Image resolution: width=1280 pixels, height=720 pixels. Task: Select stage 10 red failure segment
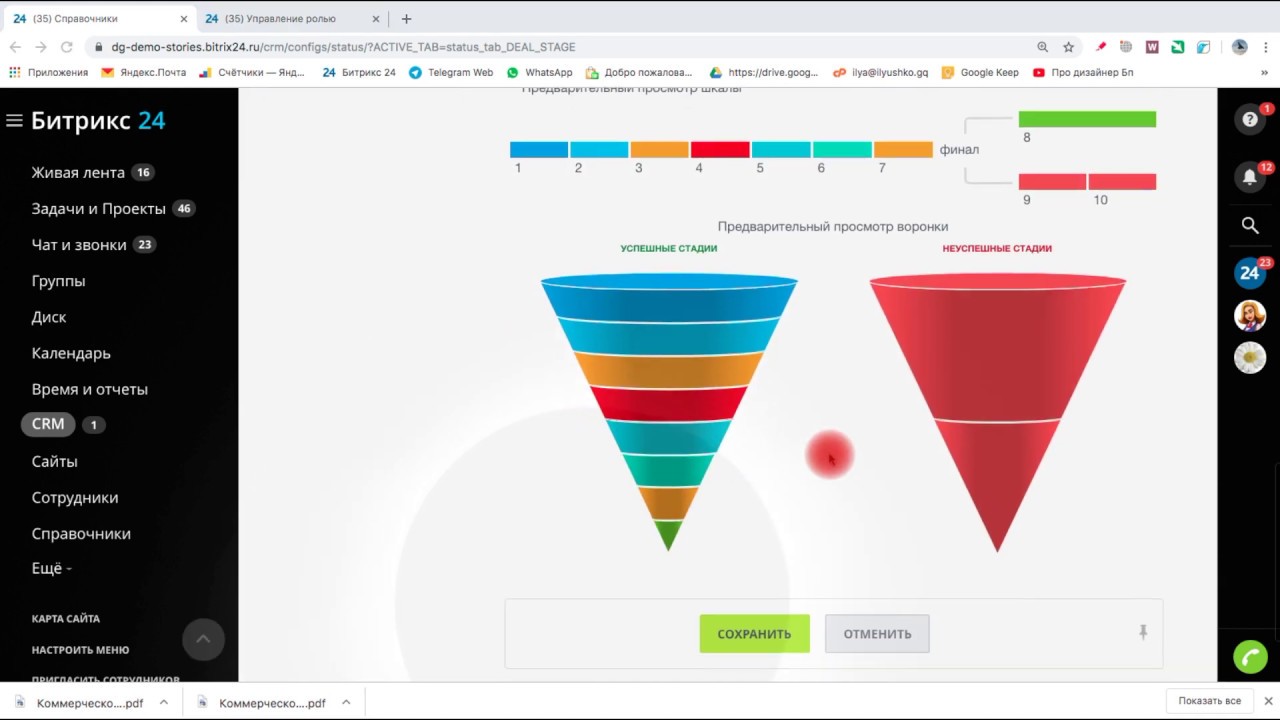click(1122, 182)
